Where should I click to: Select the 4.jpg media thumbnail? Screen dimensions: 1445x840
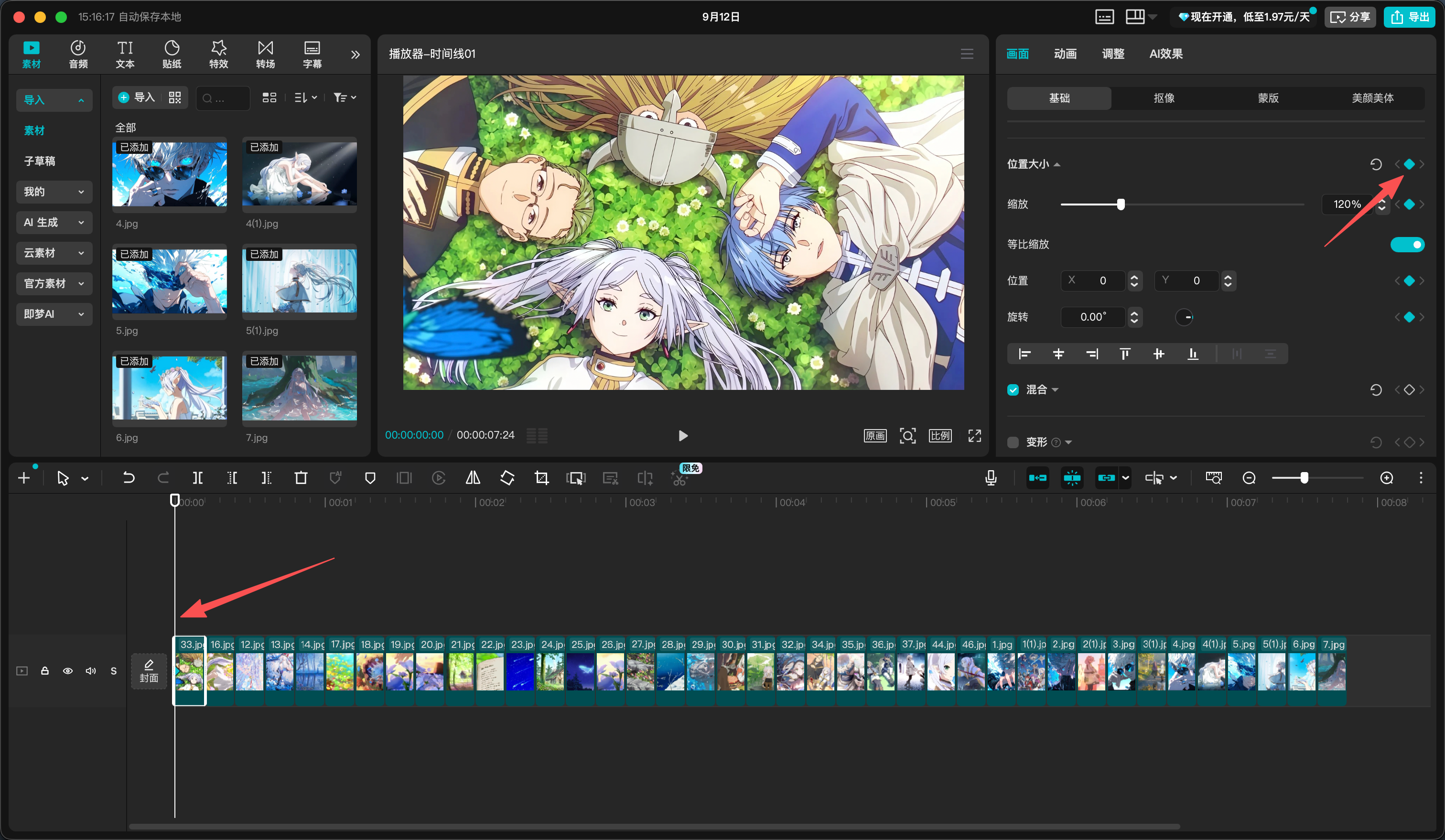(x=170, y=174)
